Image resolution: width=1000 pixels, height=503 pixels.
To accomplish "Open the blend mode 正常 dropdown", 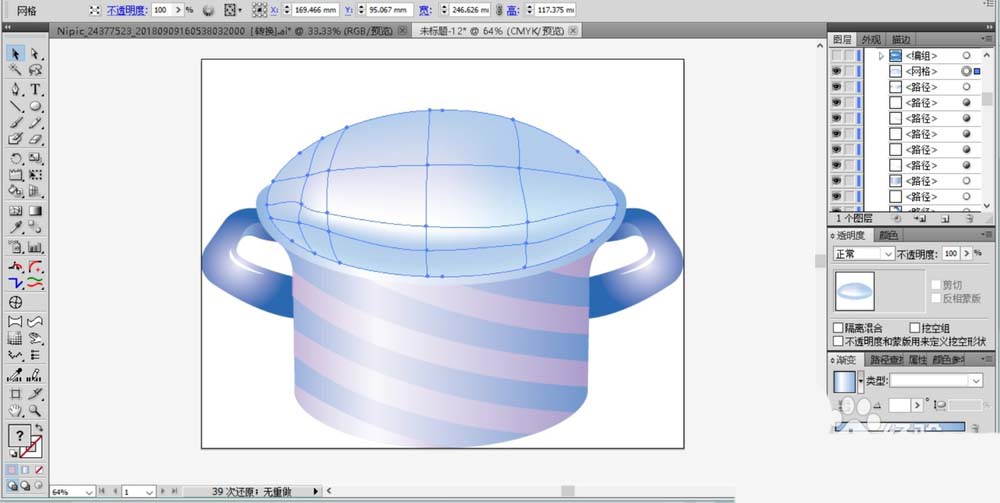I will 864,254.
